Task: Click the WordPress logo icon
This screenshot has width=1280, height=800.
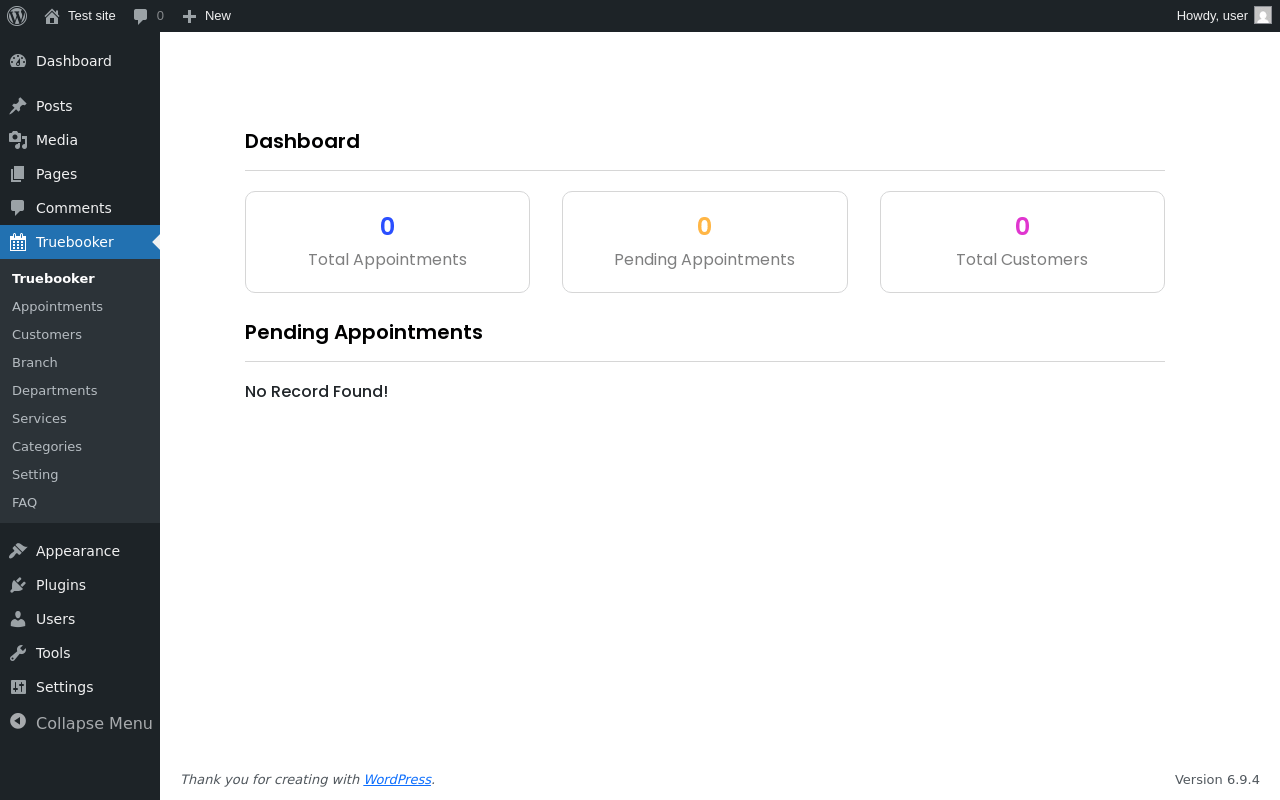Action: click(x=17, y=16)
